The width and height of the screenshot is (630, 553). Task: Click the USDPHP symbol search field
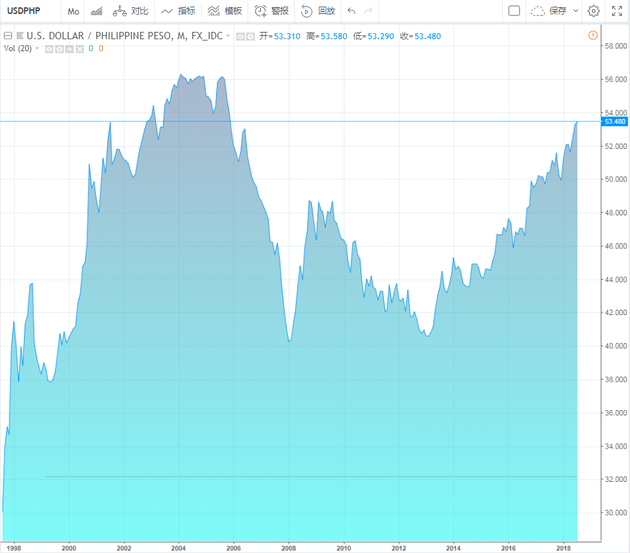(x=31, y=11)
